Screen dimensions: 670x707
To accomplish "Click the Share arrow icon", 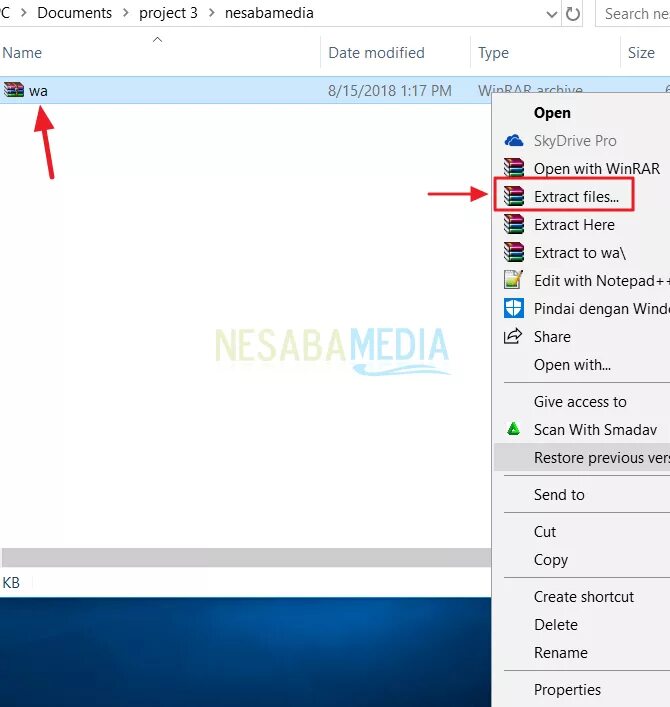I will click(513, 336).
